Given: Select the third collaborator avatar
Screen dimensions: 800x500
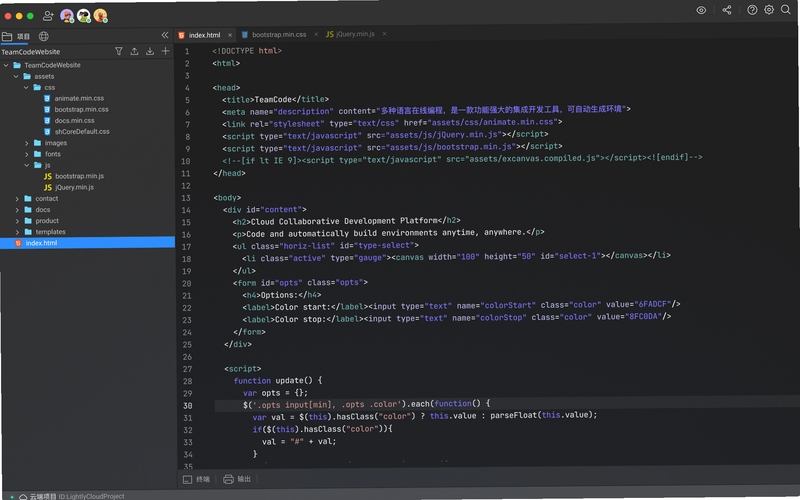Looking at the screenshot, I should pos(101,16).
